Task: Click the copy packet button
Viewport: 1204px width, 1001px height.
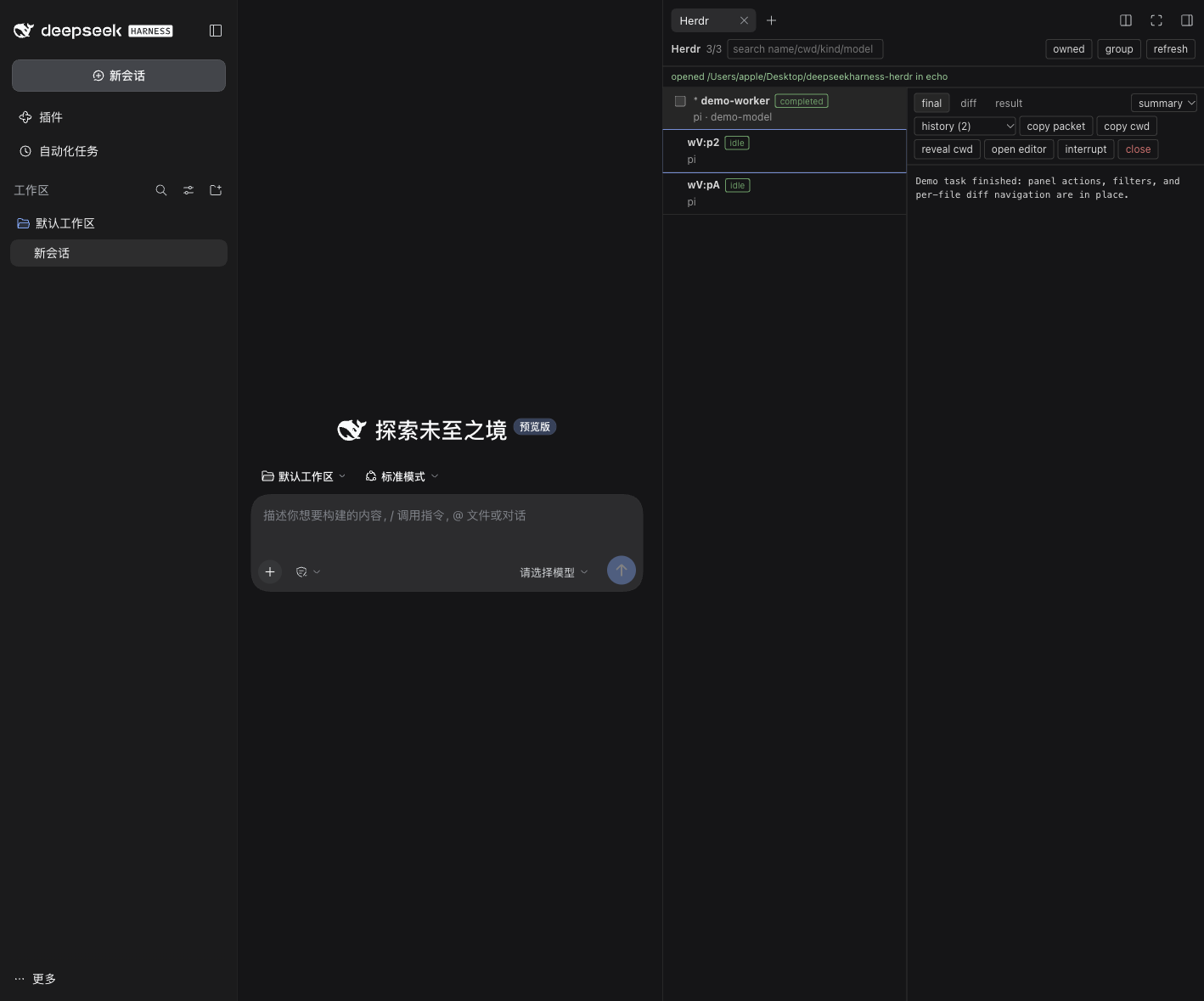Action: [1055, 126]
